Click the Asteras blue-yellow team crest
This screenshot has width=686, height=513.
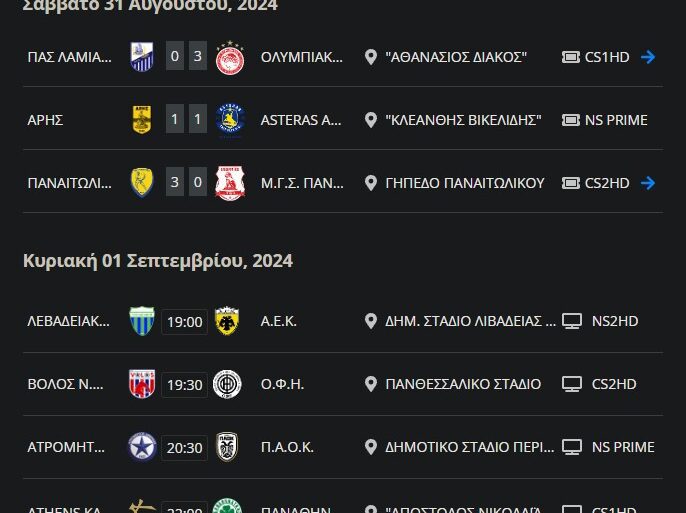click(230, 120)
